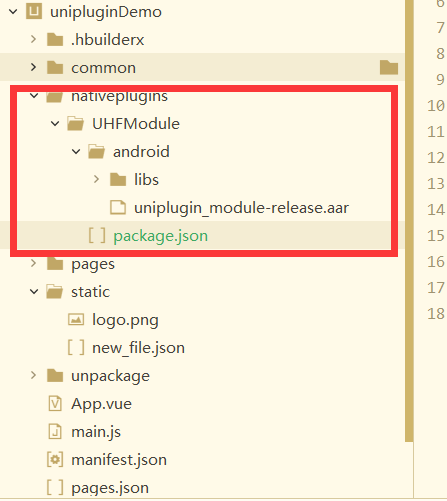Screen dimensions: 447x501
Task: Select the pages folder label
Action: pyautogui.click(x=93, y=264)
